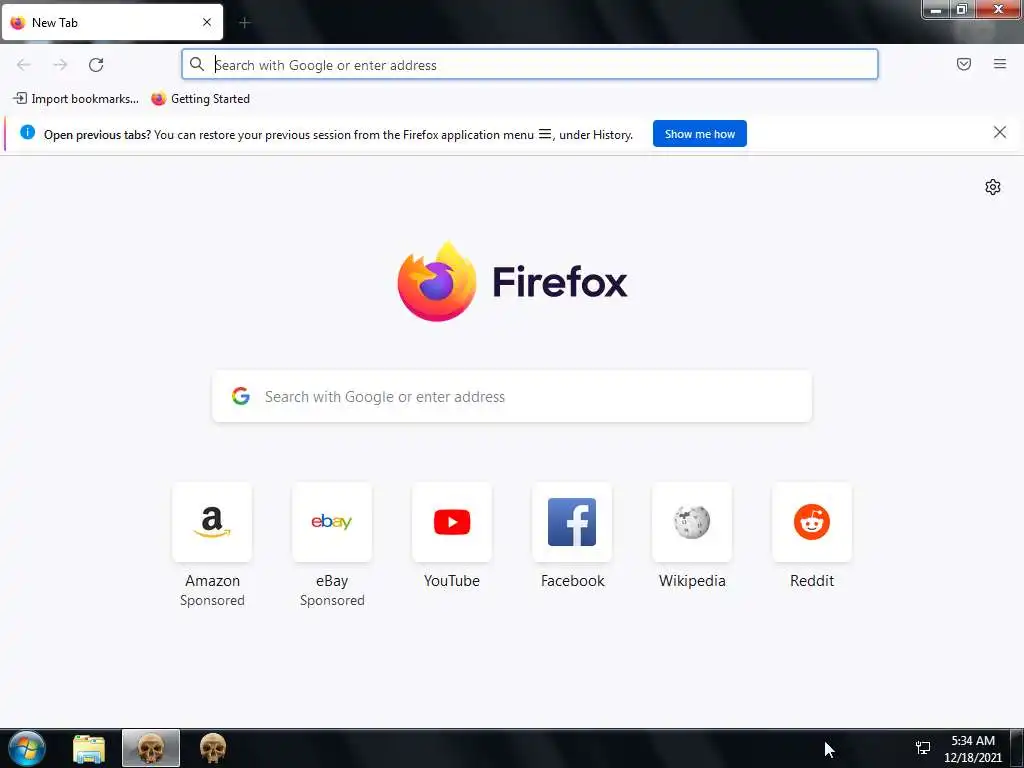Click the page's Google search box

coord(512,396)
